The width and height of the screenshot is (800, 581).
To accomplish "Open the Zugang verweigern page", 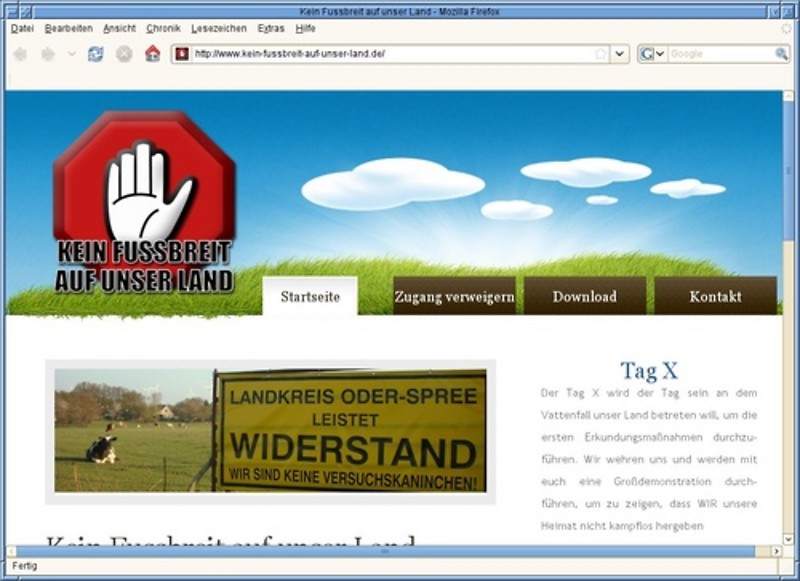I will click(455, 296).
